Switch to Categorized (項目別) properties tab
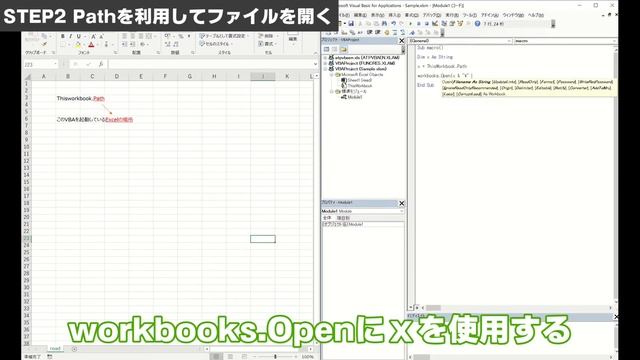The image size is (640, 360). pyautogui.click(x=343, y=218)
